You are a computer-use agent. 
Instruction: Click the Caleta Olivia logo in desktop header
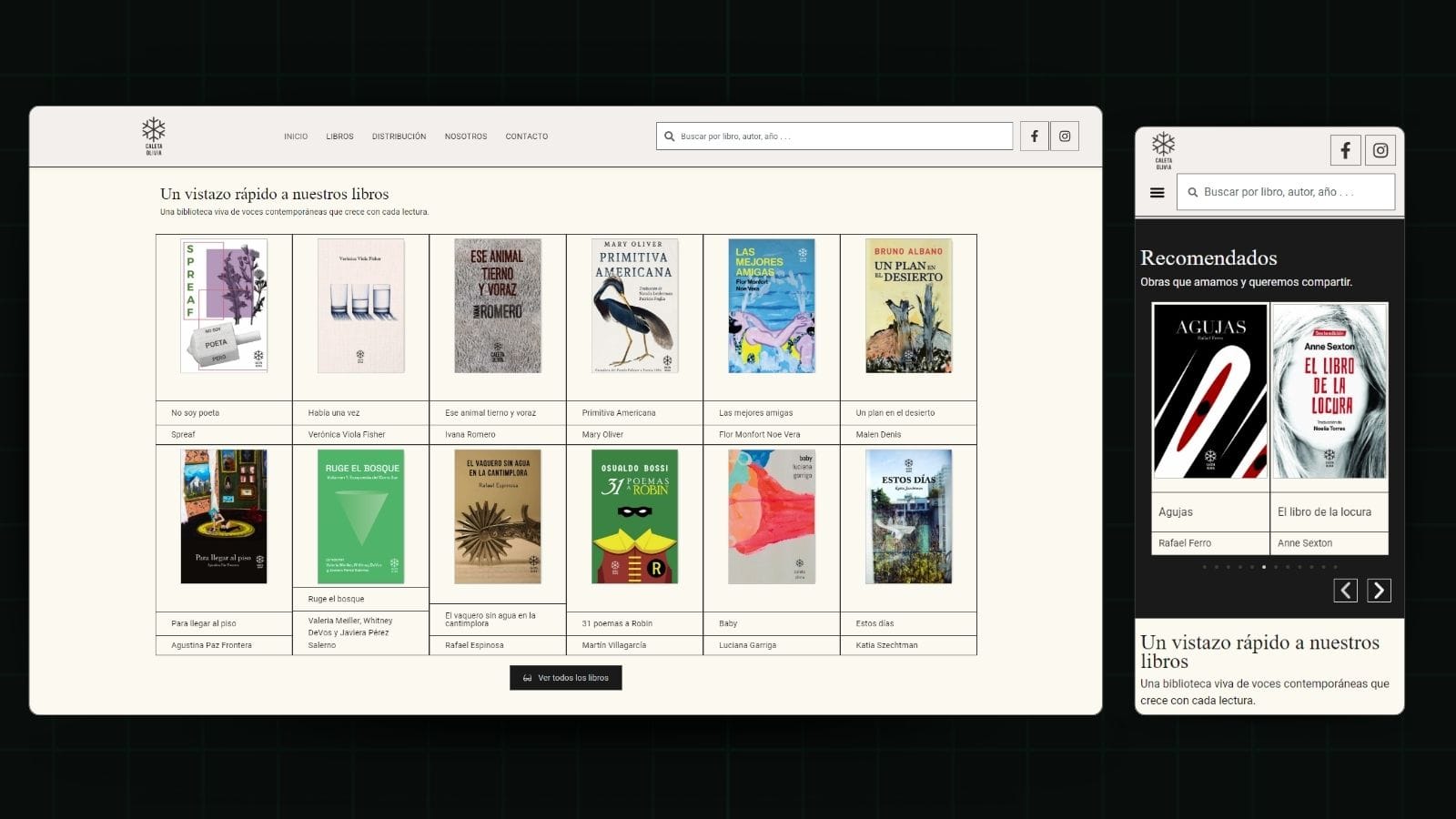tap(154, 136)
